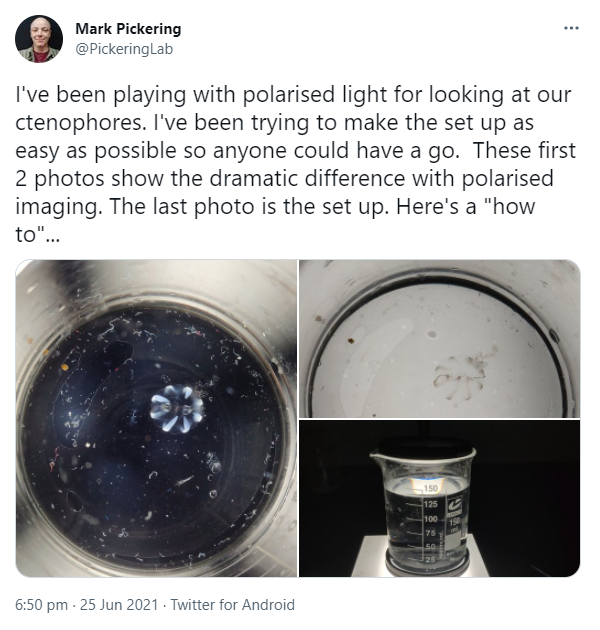This screenshot has height=630, width=600.
Task: Click the beaker spout in the set up photo
Action: click(375, 455)
